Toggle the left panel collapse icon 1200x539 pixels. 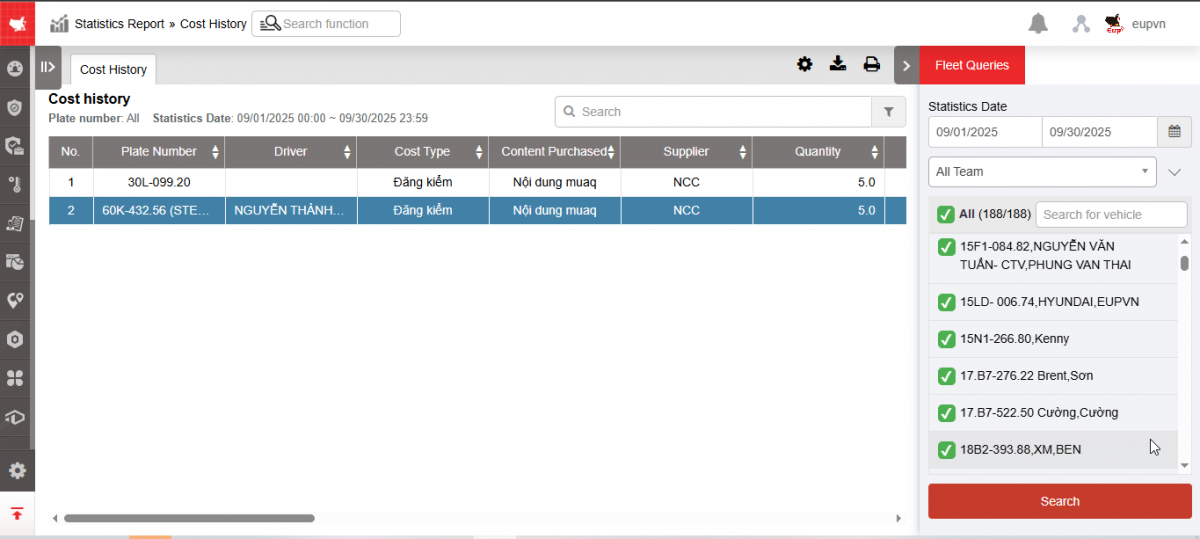pos(47,67)
